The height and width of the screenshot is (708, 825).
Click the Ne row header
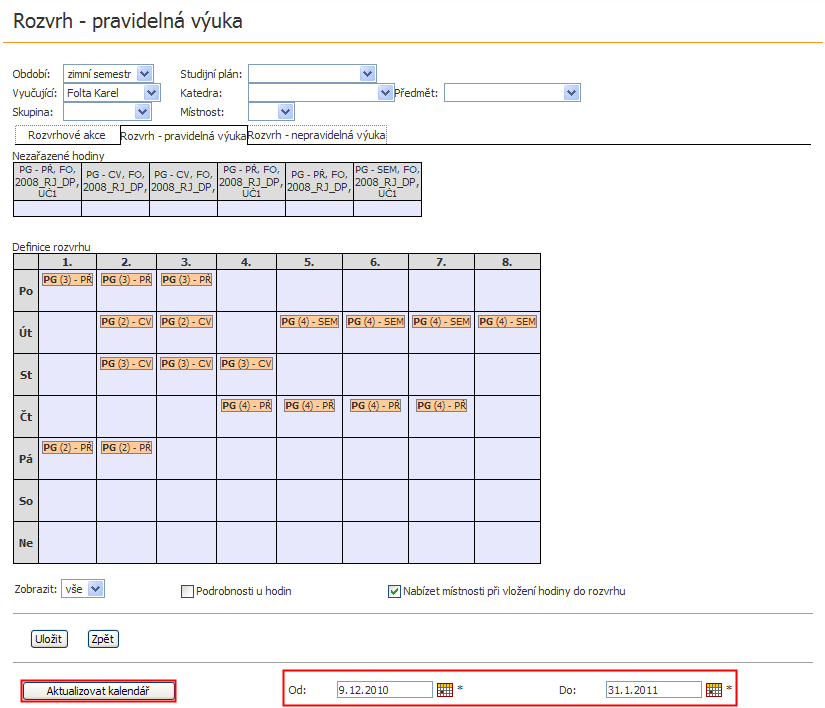coord(26,543)
